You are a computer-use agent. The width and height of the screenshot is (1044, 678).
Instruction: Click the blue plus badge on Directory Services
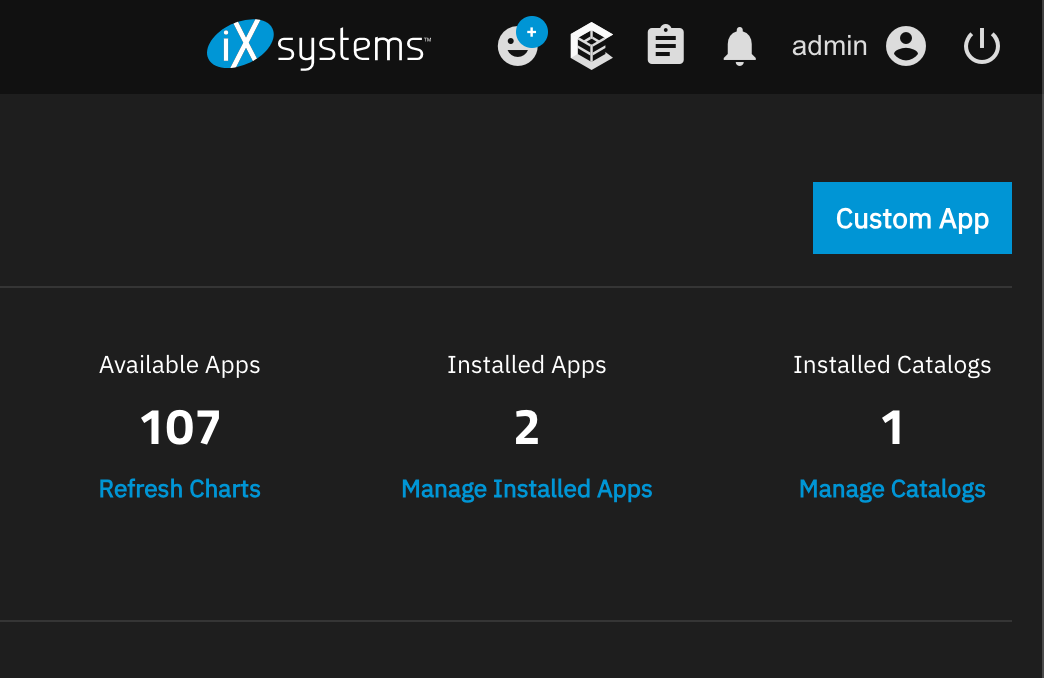[x=531, y=32]
